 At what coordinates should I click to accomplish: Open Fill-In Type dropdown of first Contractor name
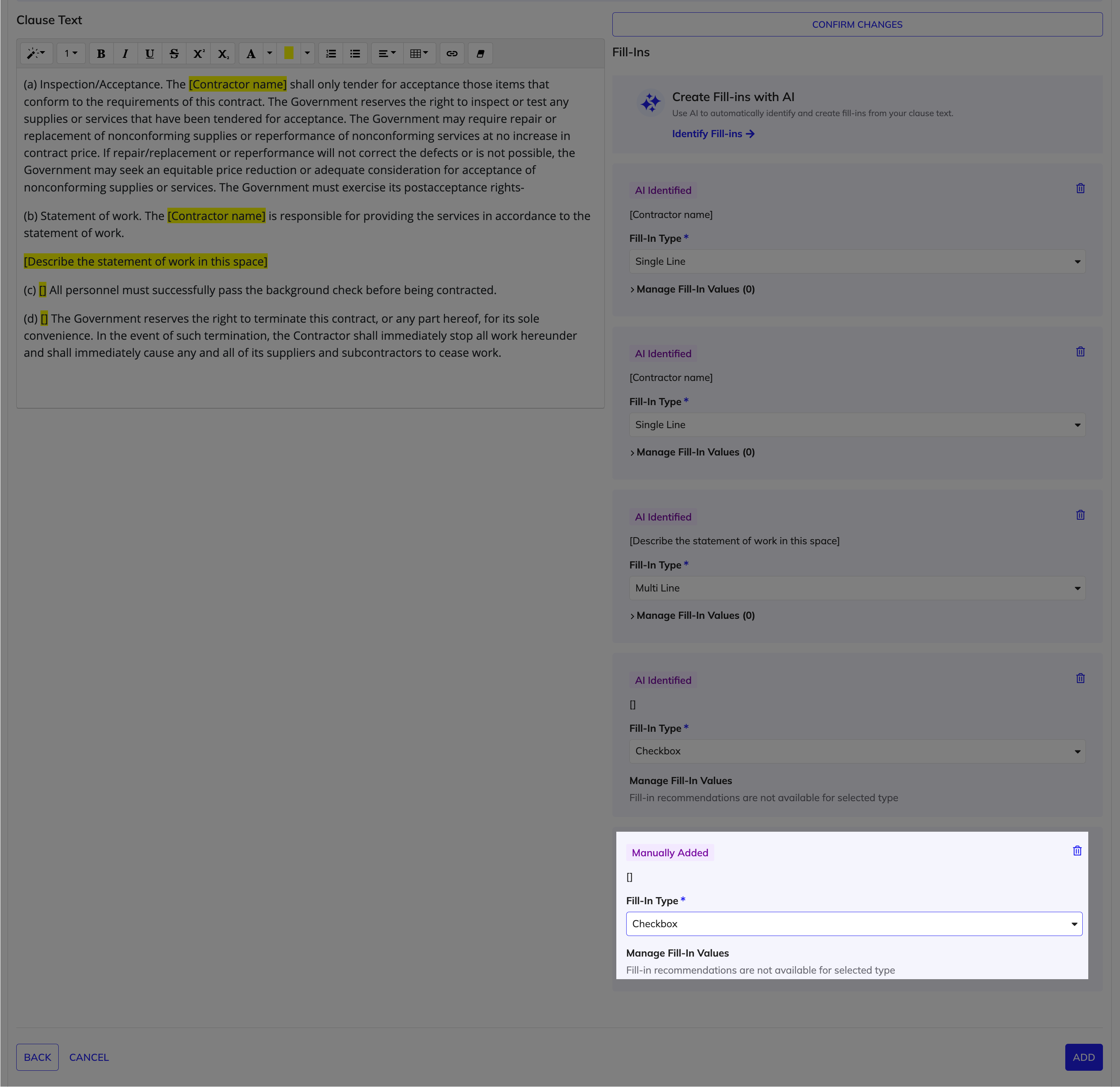857,262
